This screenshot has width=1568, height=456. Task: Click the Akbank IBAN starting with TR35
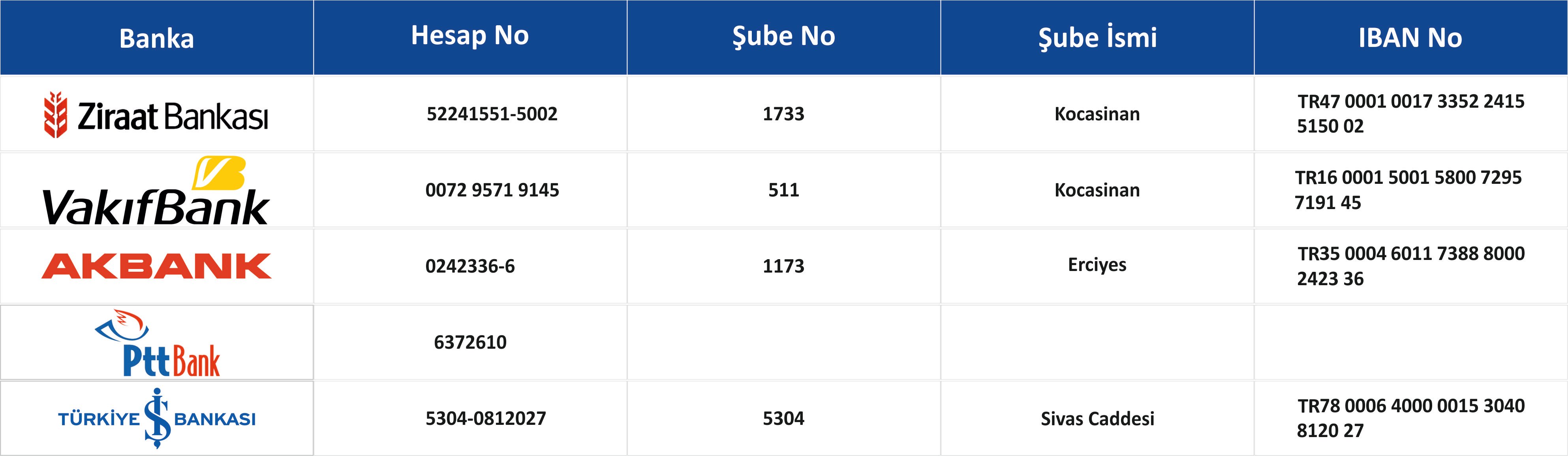click(1410, 266)
